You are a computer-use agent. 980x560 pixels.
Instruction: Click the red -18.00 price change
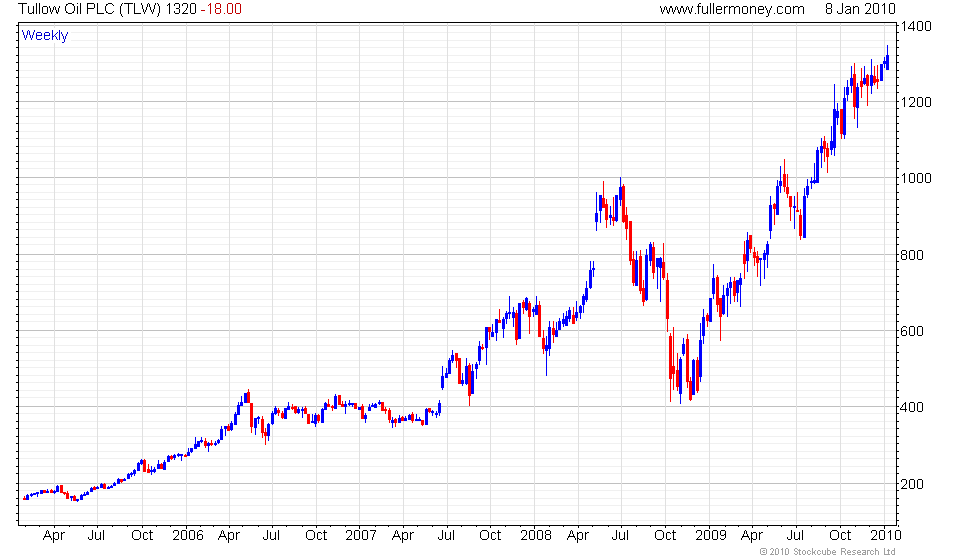pyautogui.click(x=221, y=9)
